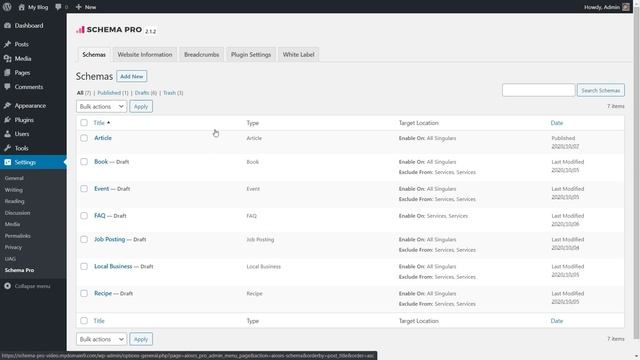
Task: Click the Add New schema button
Action: (132, 76)
